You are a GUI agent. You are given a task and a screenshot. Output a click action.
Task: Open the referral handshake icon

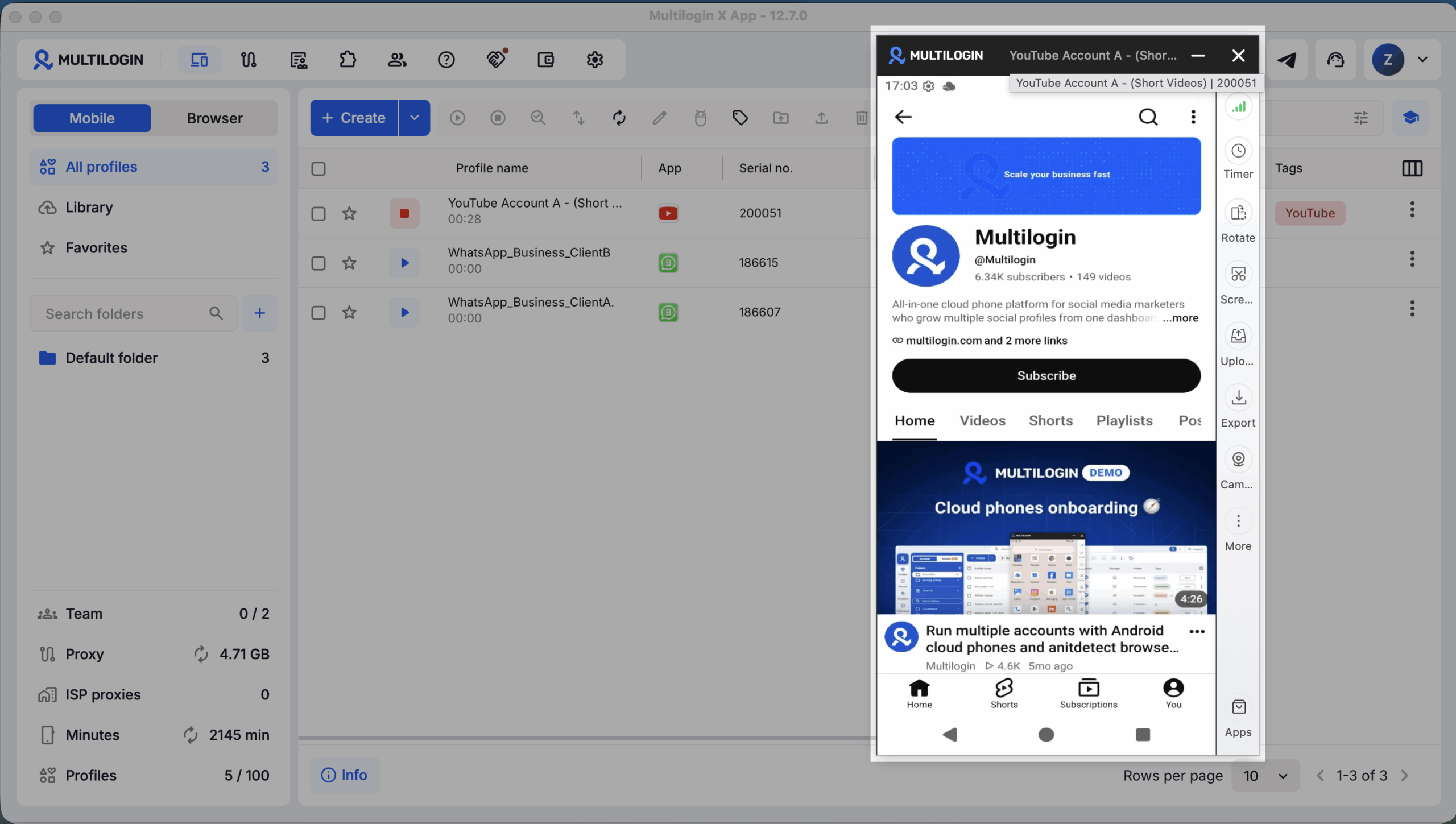(x=497, y=59)
